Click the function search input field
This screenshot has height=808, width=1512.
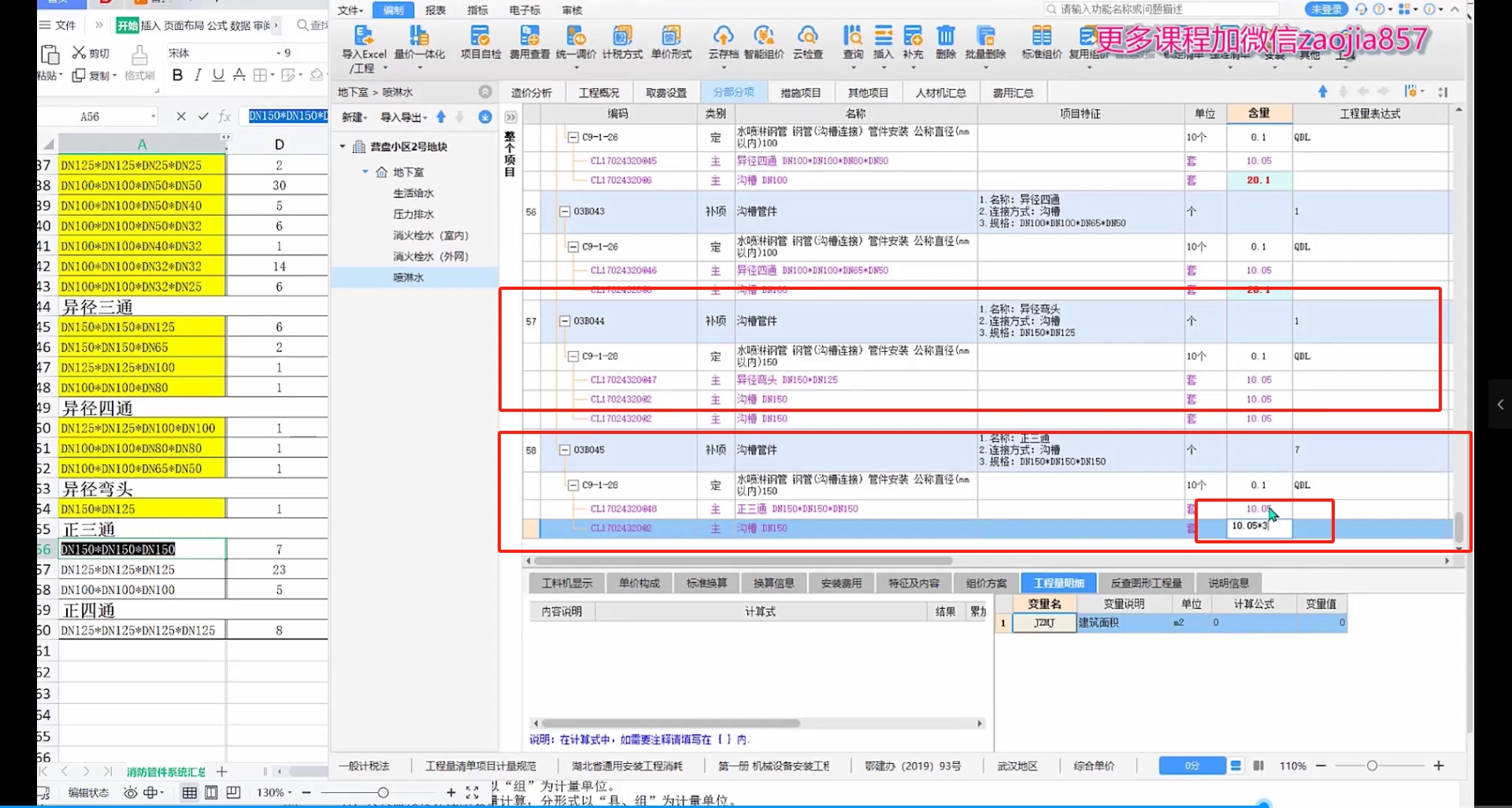tap(1162, 9)
